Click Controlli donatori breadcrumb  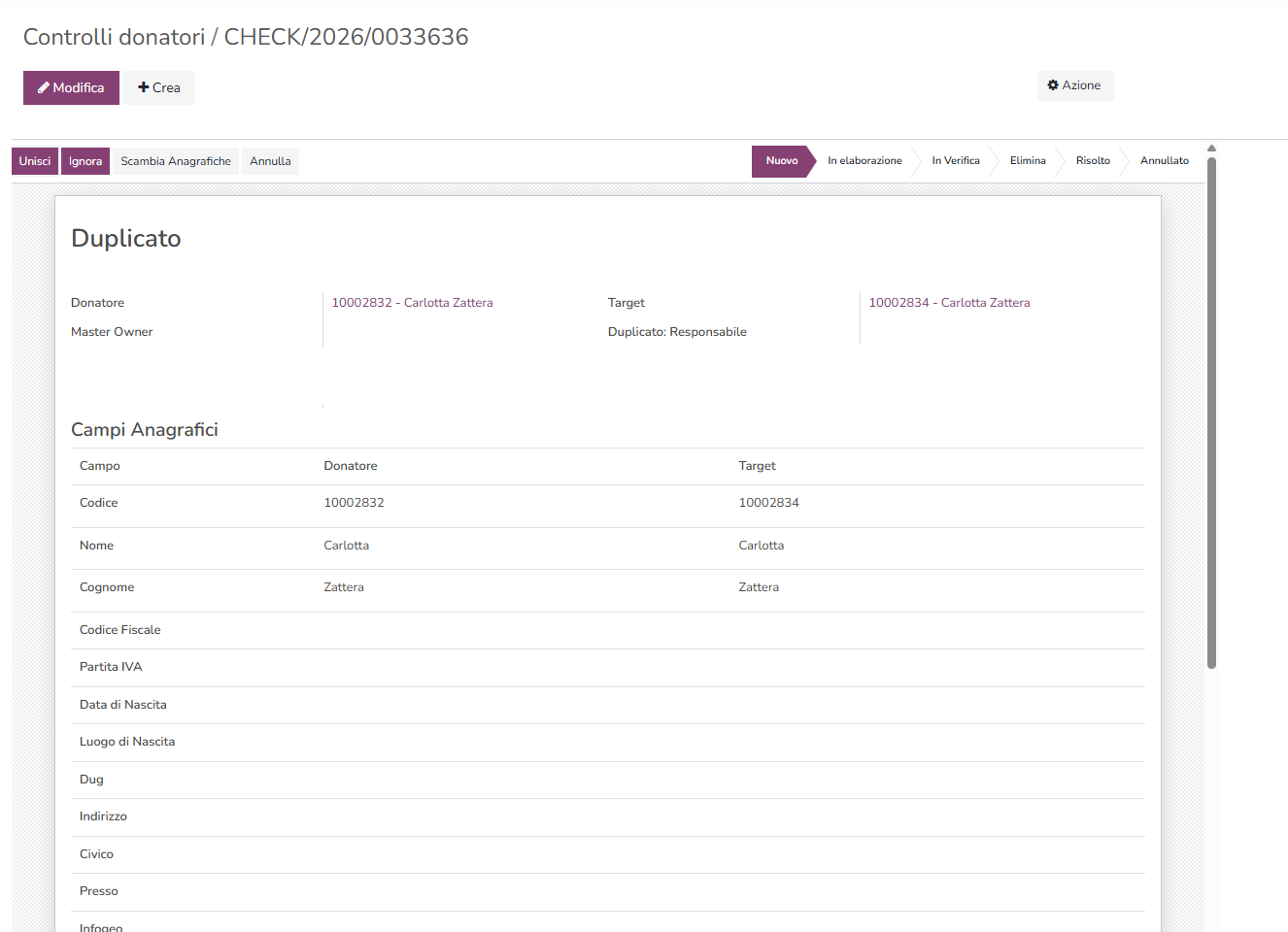click(115, 37)
